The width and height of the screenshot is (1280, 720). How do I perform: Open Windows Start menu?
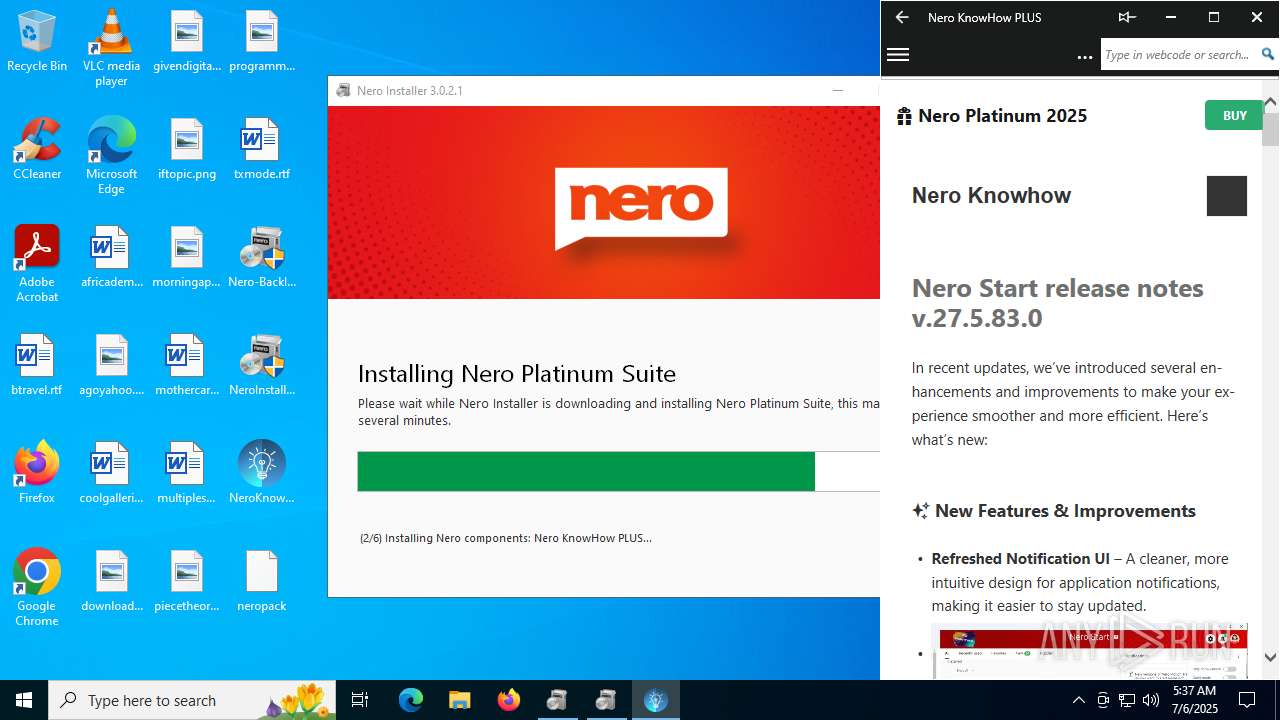(24, 700)
